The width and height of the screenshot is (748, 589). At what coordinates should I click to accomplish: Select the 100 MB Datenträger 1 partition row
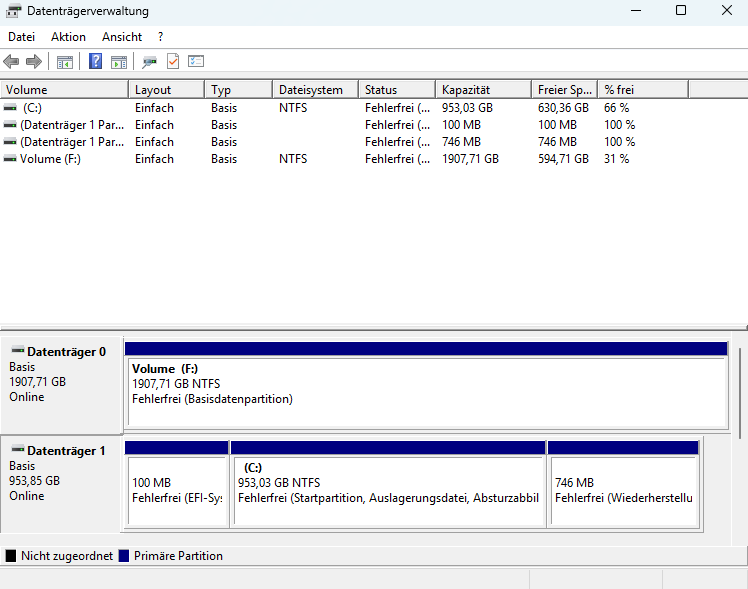(344, 125)
